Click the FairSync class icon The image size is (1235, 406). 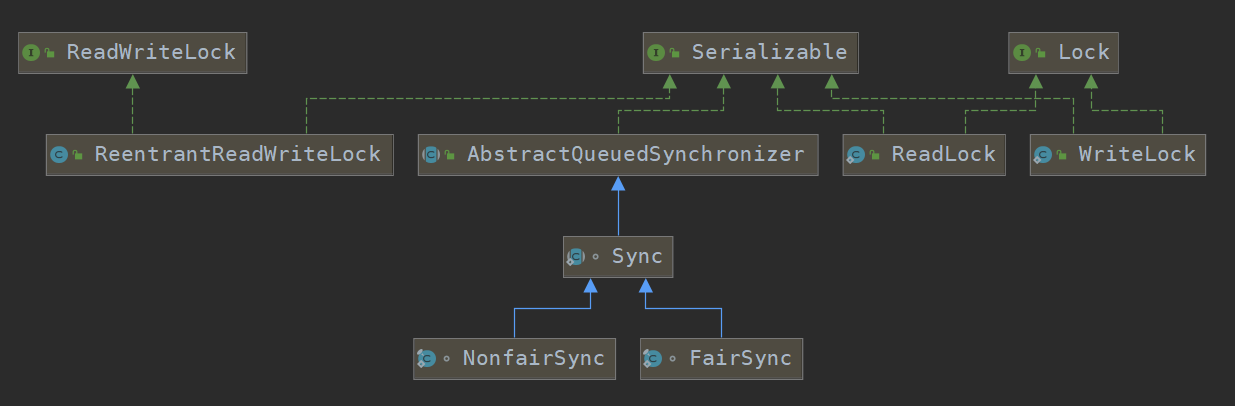(653, 358)
